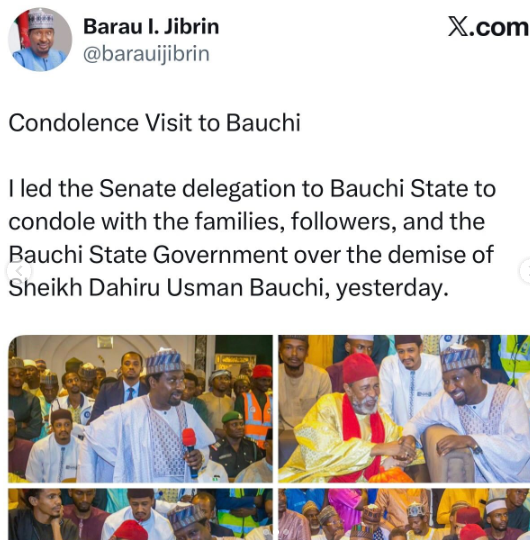Click the "Bauchi State Government" text line
530x540 pixels.
click(148, 255)
